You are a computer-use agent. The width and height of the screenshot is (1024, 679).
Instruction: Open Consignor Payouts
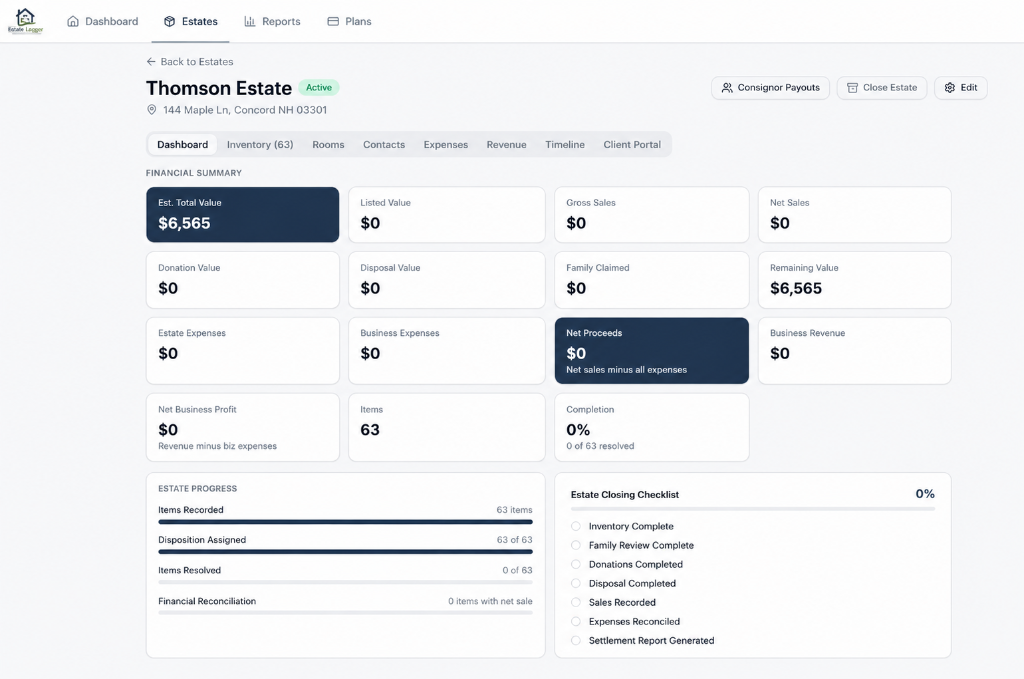pos(771,87)
